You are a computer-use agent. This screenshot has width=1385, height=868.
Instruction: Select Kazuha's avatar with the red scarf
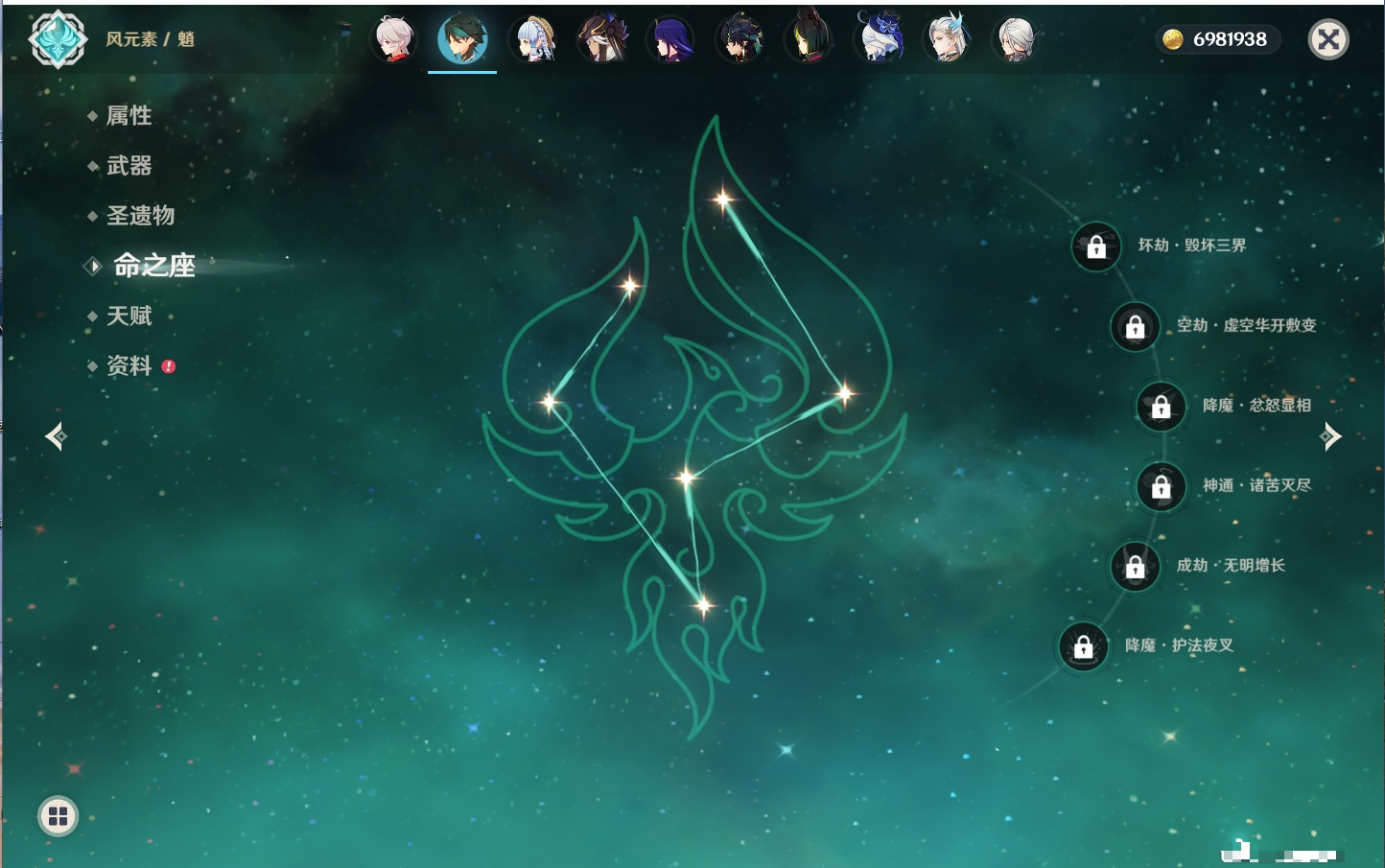tap(394, 39)
